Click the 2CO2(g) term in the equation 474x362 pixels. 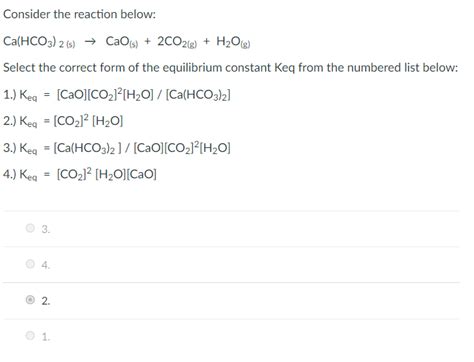coord(177,42)
